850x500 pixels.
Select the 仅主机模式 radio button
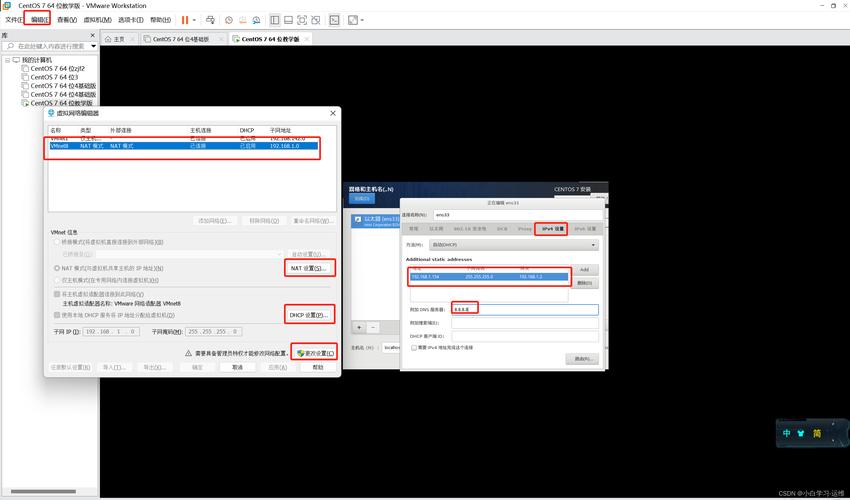click(x=57, y=280)
